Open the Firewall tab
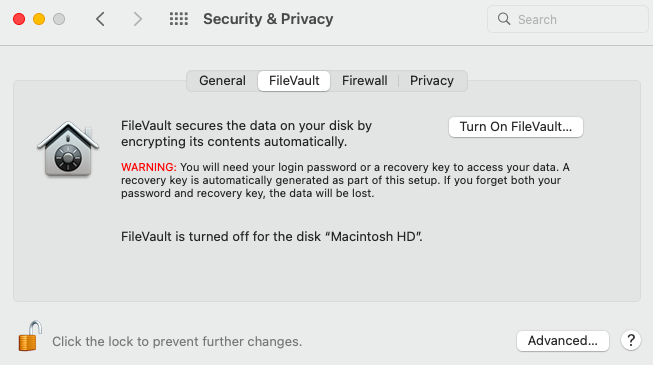 364,80
